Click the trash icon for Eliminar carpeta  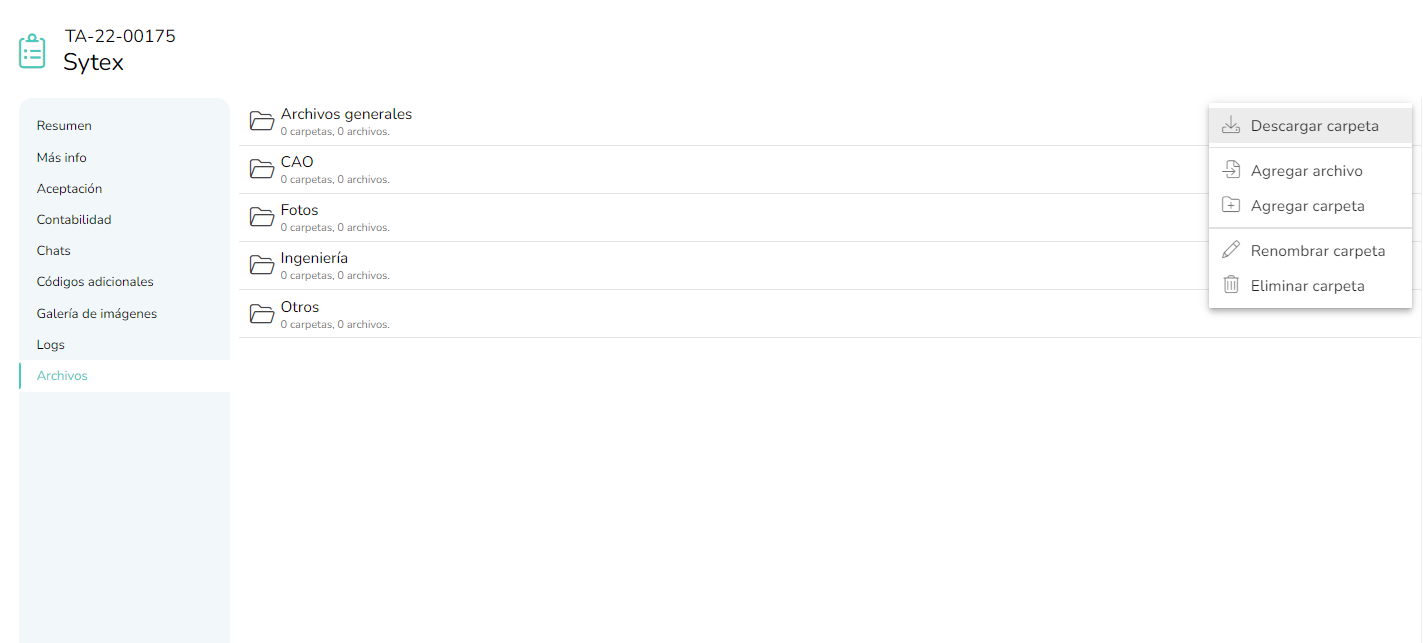click(1231, 285)
